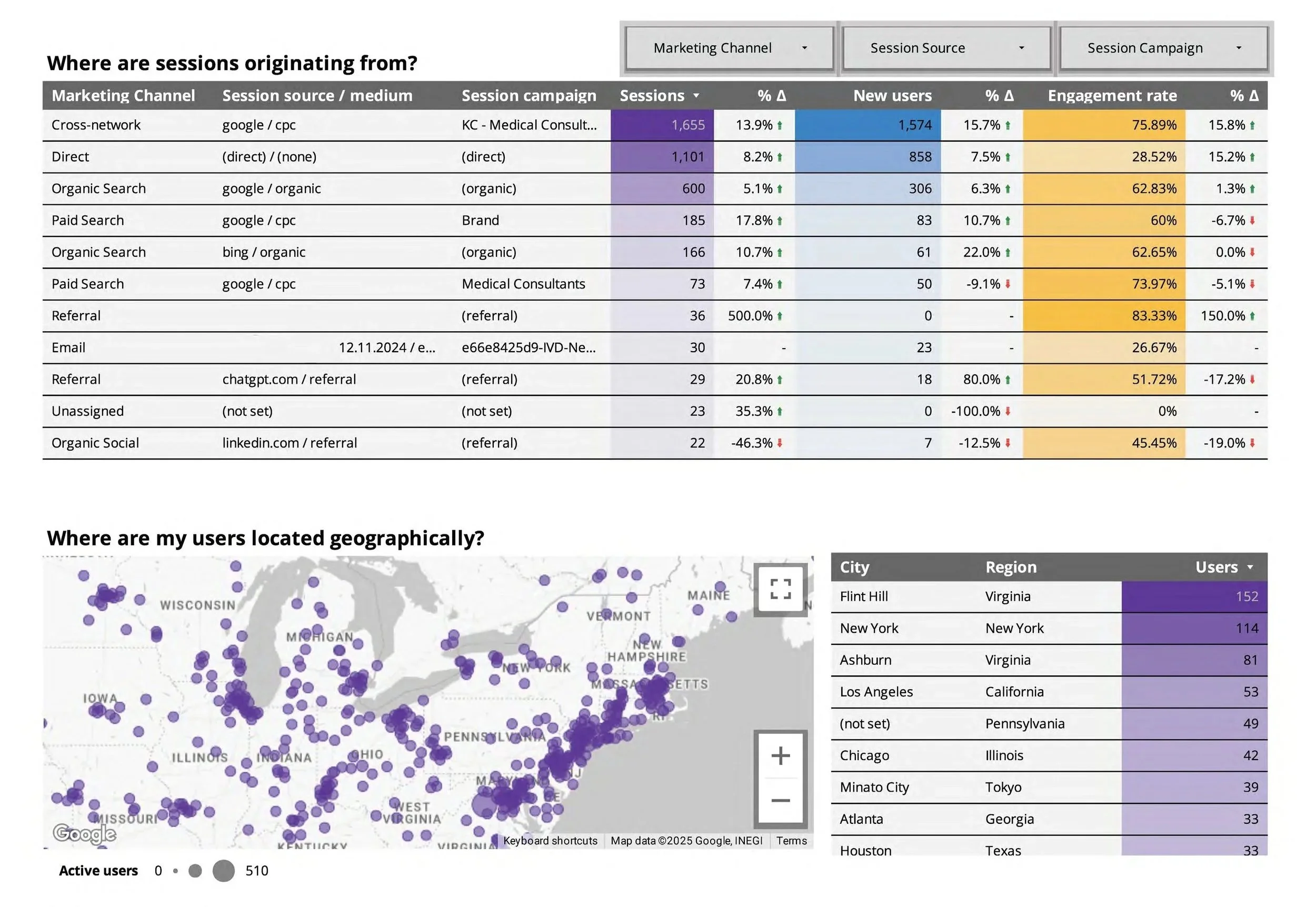
Task: Select the Medical Consultants campaign cell
Action: (x=523, y=284)
